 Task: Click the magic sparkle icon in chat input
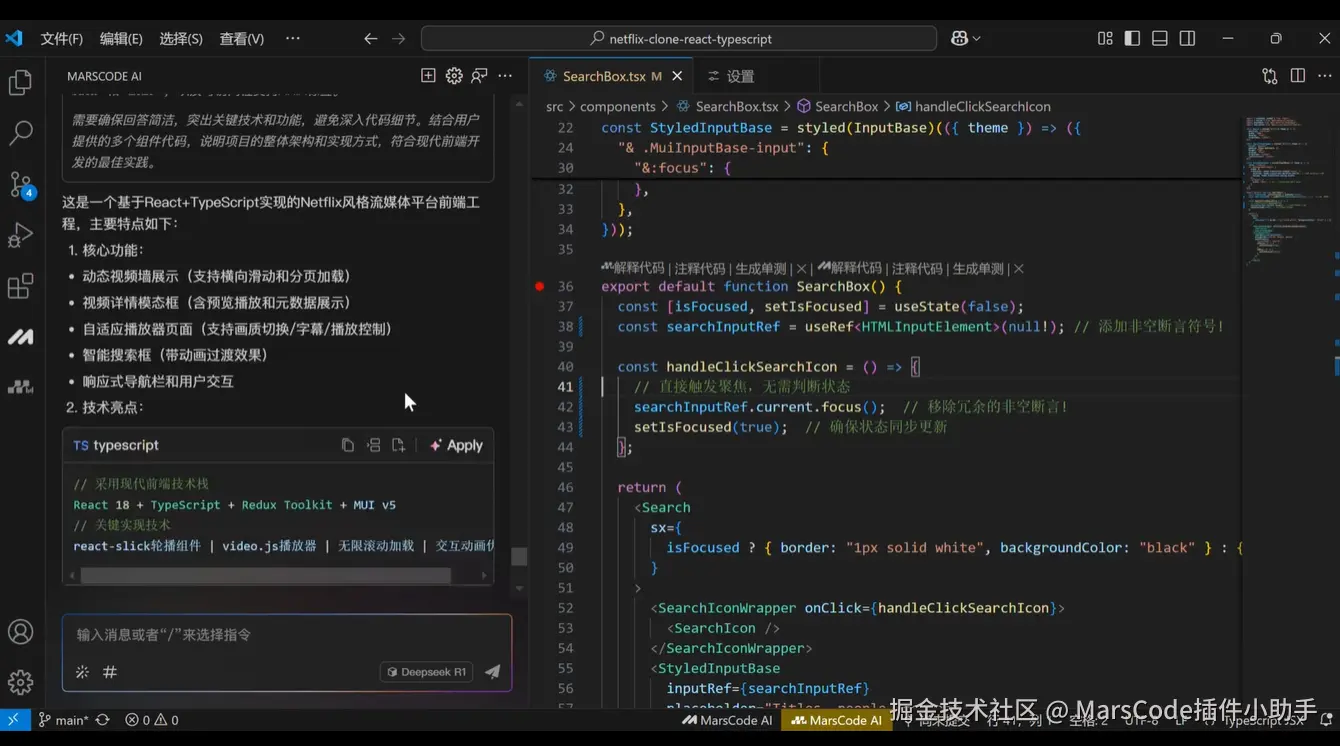tap(83, 672)
